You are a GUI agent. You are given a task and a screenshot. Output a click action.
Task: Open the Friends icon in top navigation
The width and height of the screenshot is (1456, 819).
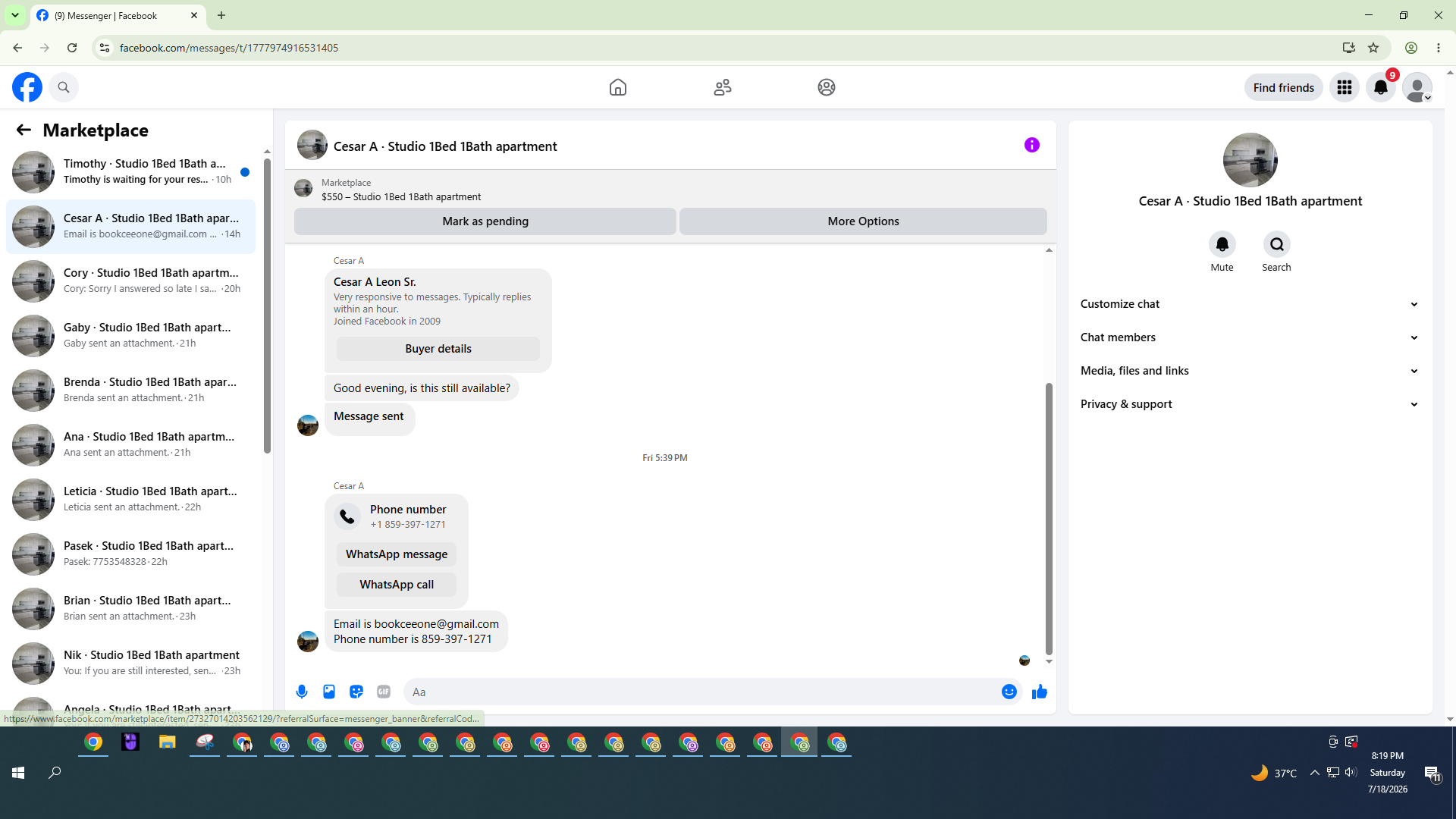click(x=723, y=87)
